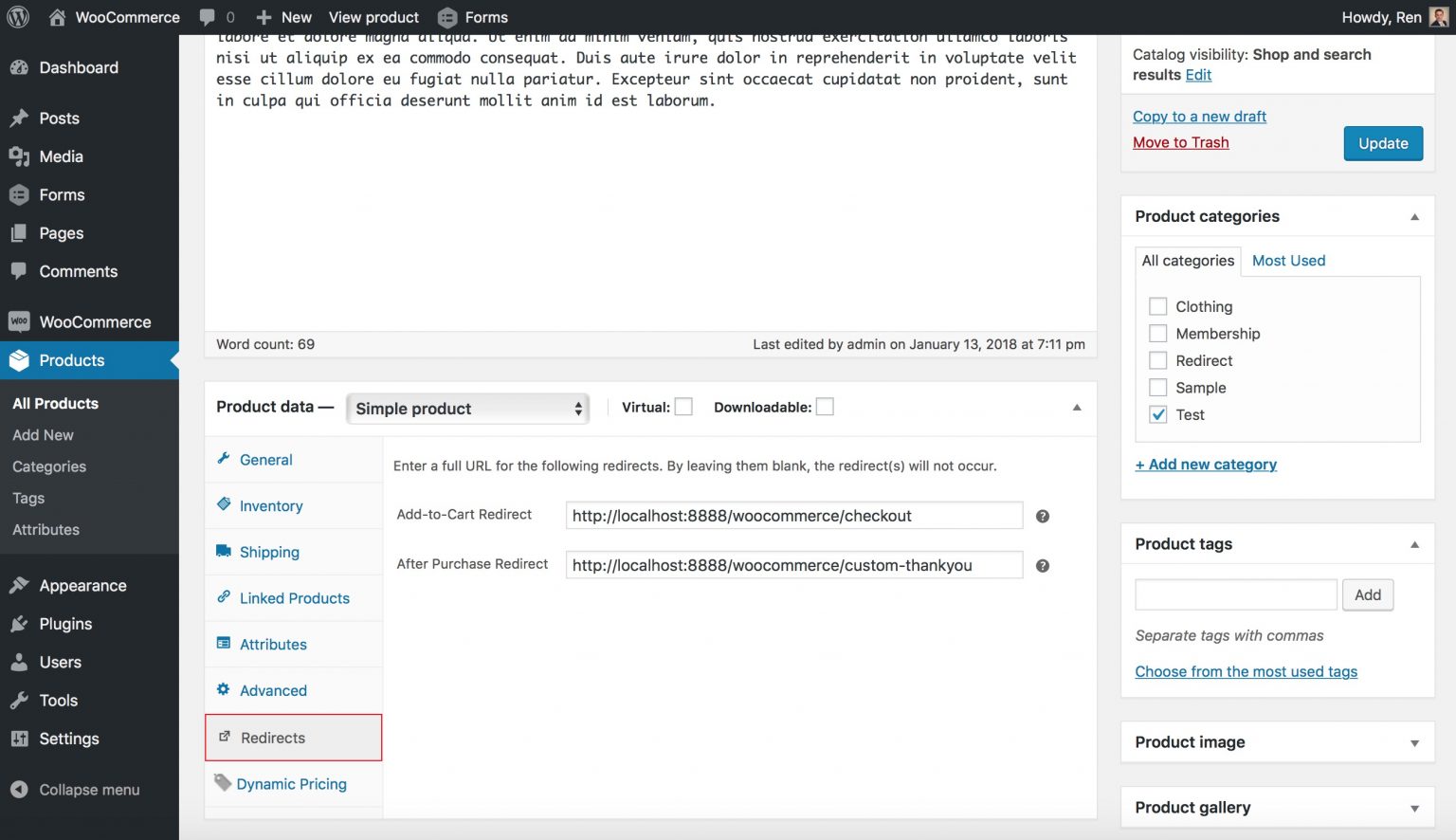The image size is (1456, 840).
Task: Click the WordPress logo in admin bar
Action: 18,17
